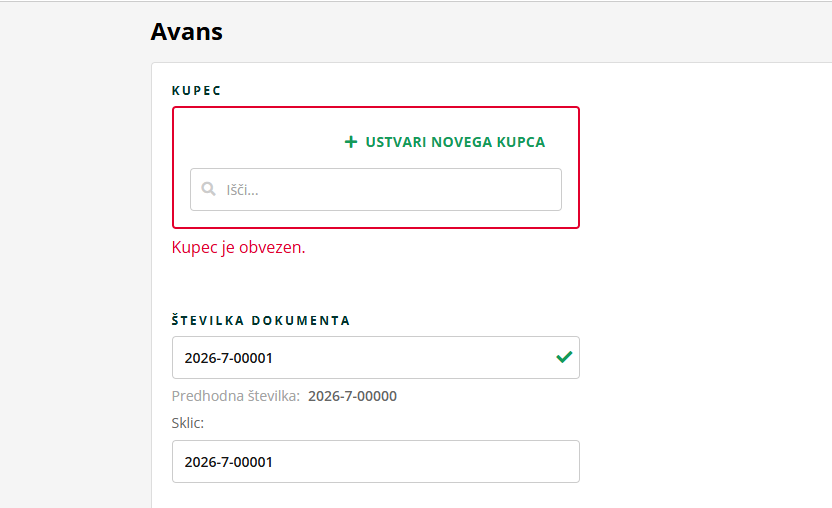The width and height of the screenshot is (832, 508).
Task: Click the previous number value 2026-7-00000
Action: pos(352,396)
